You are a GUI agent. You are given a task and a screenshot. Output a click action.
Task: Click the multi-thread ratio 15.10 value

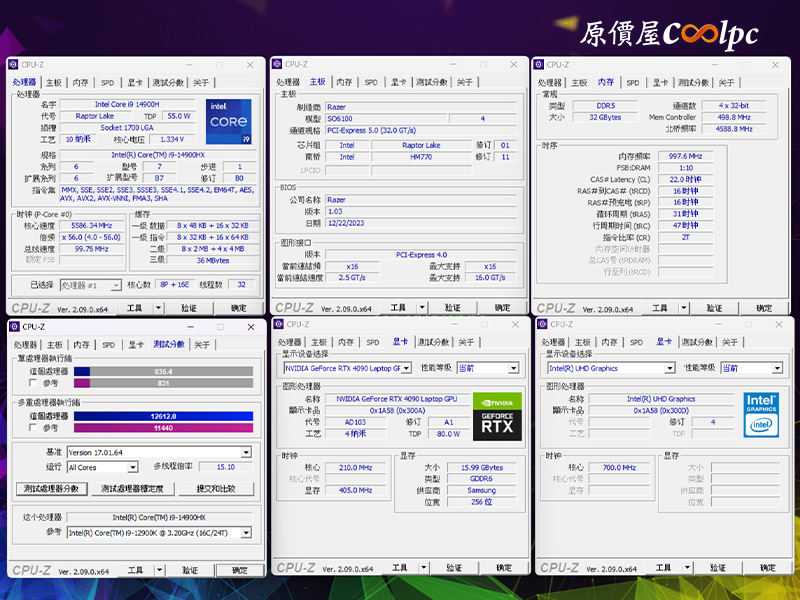pos(226,467)
